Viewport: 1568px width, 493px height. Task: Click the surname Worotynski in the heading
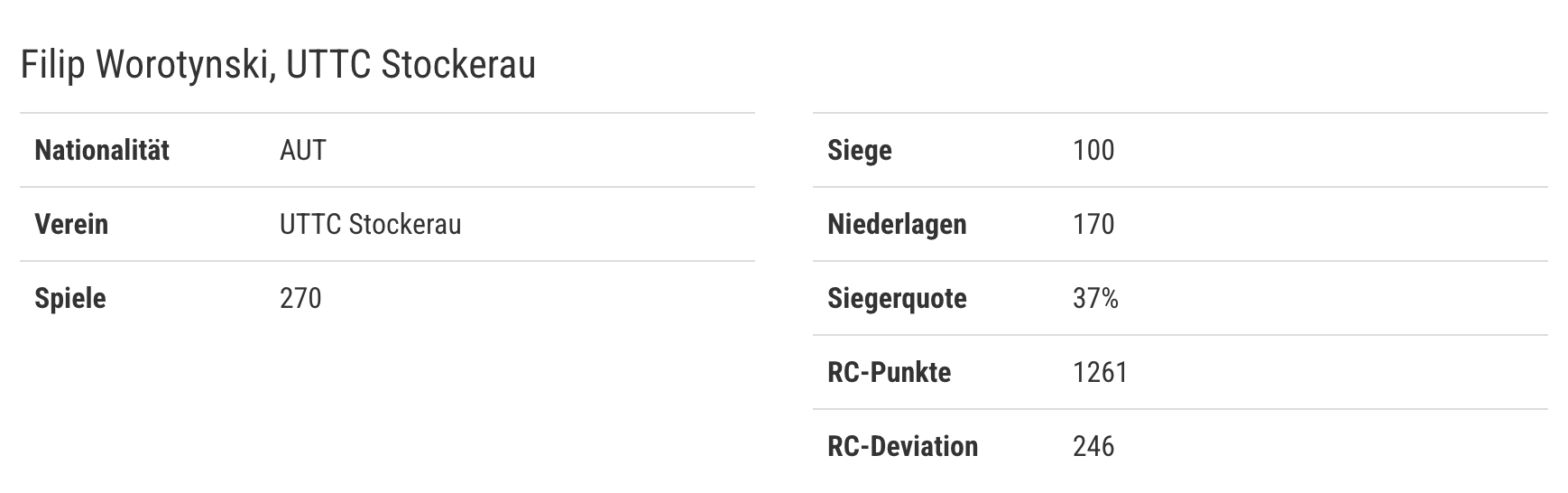184,65
